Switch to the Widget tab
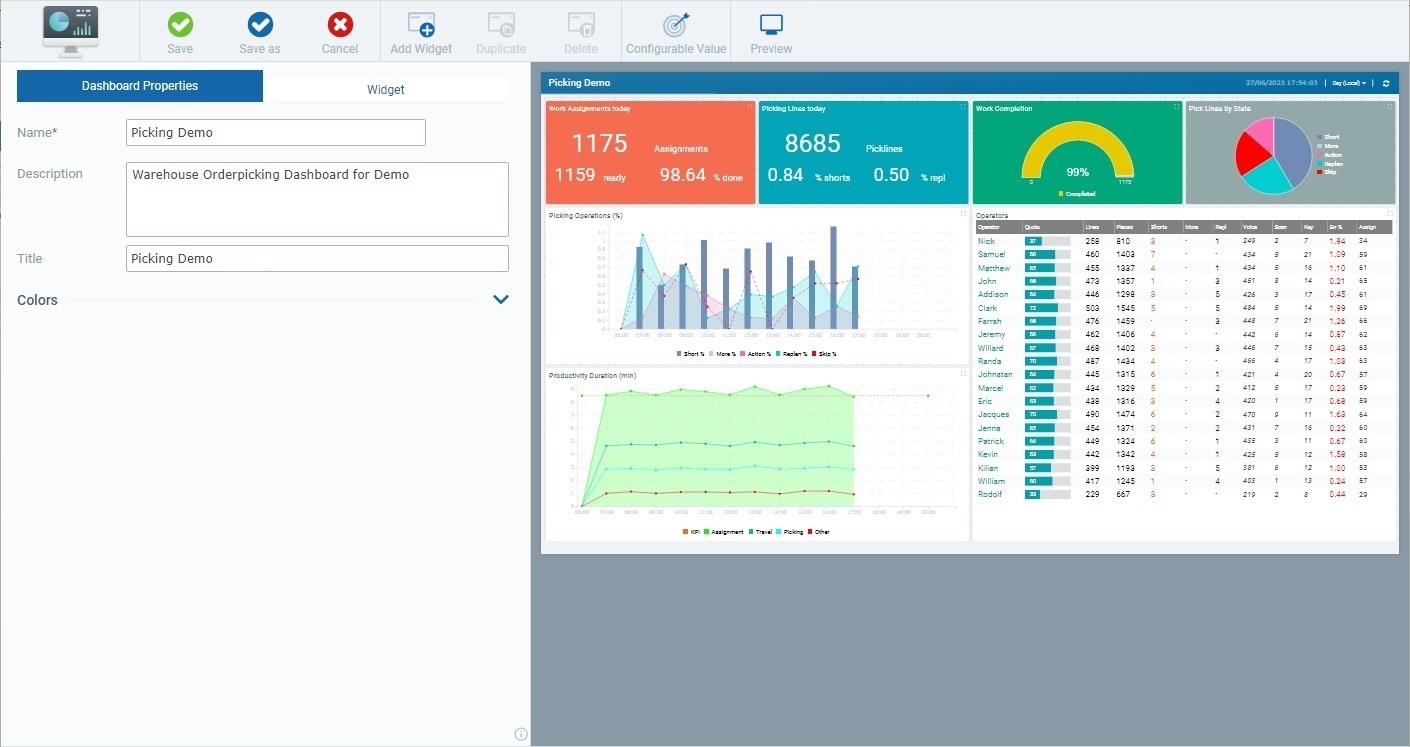Viewport: 1410px width, 747px height. coord(385,89)
